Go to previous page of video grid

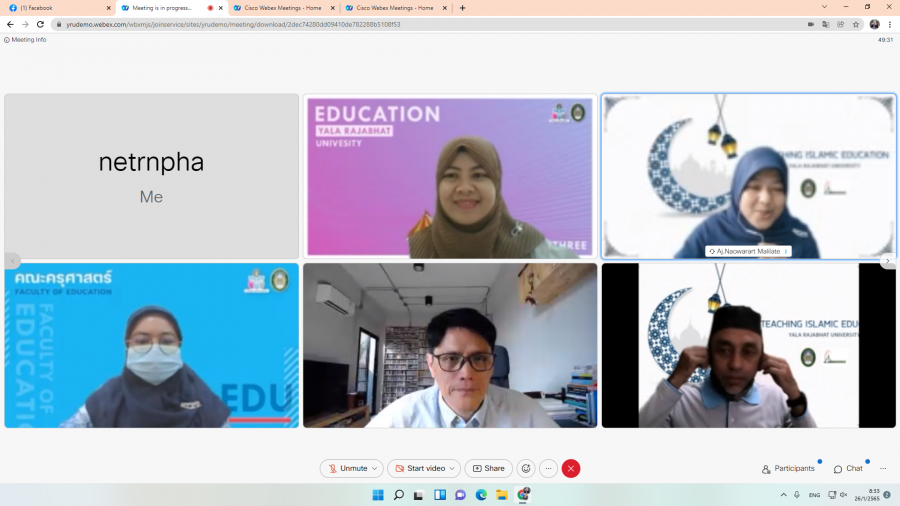[x=13, y=261]
